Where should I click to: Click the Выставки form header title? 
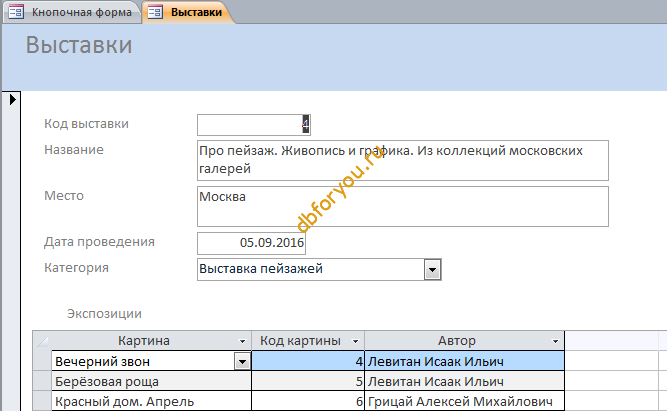coord(79,45)
